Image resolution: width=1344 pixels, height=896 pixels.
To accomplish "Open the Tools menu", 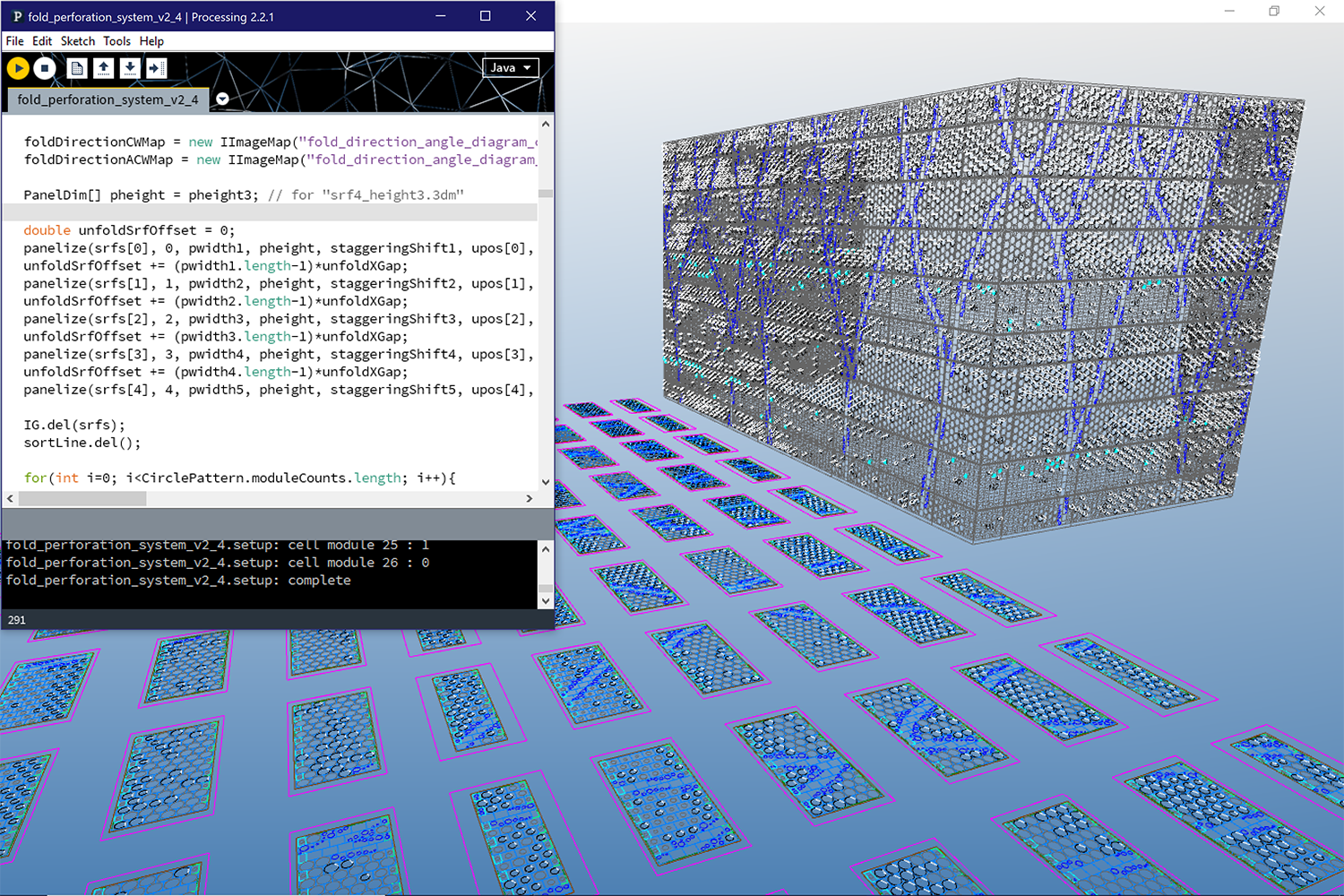I will 116,41.
